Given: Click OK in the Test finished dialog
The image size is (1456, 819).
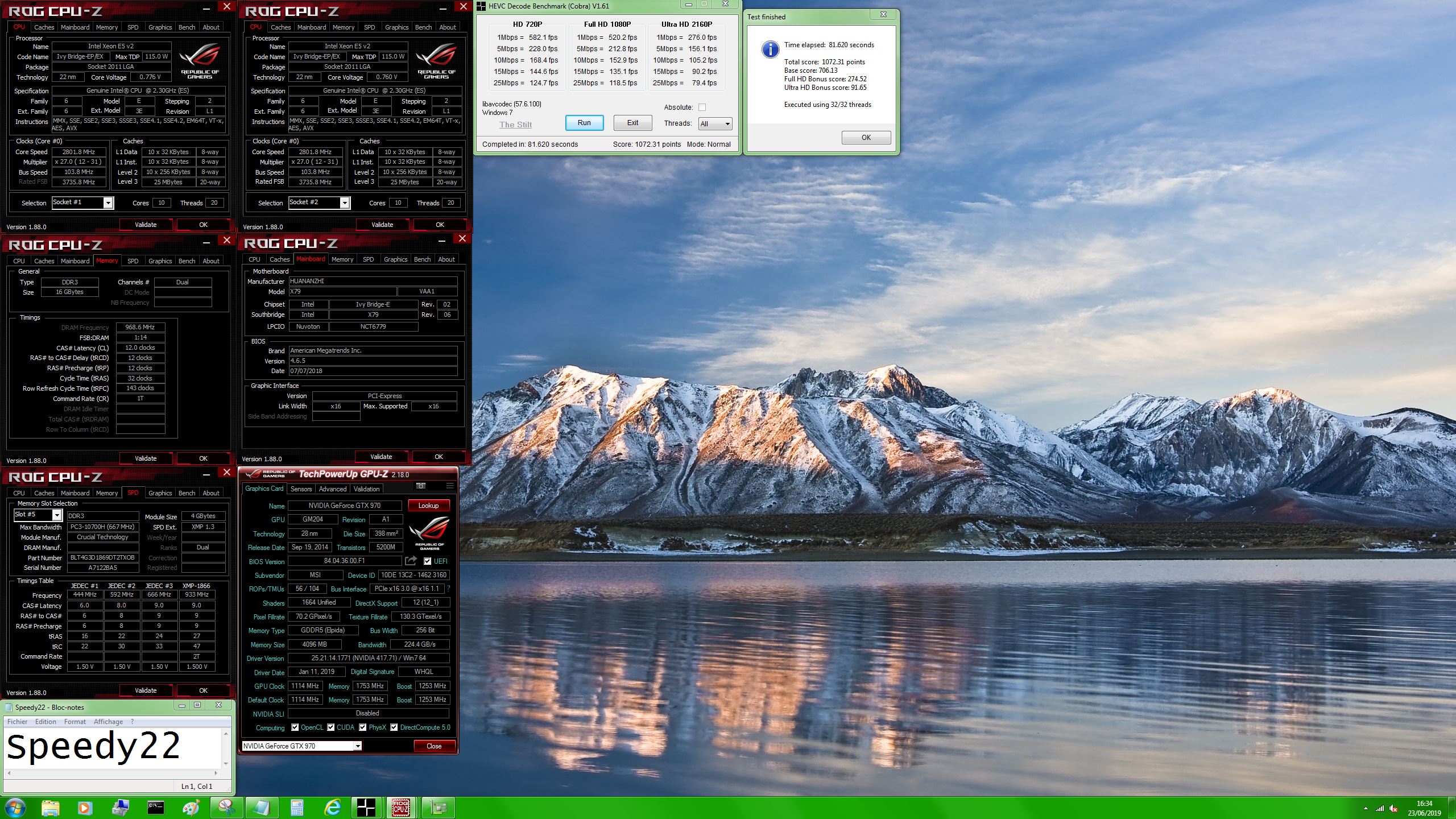Looking at the screenshot, I should point(866,138).
